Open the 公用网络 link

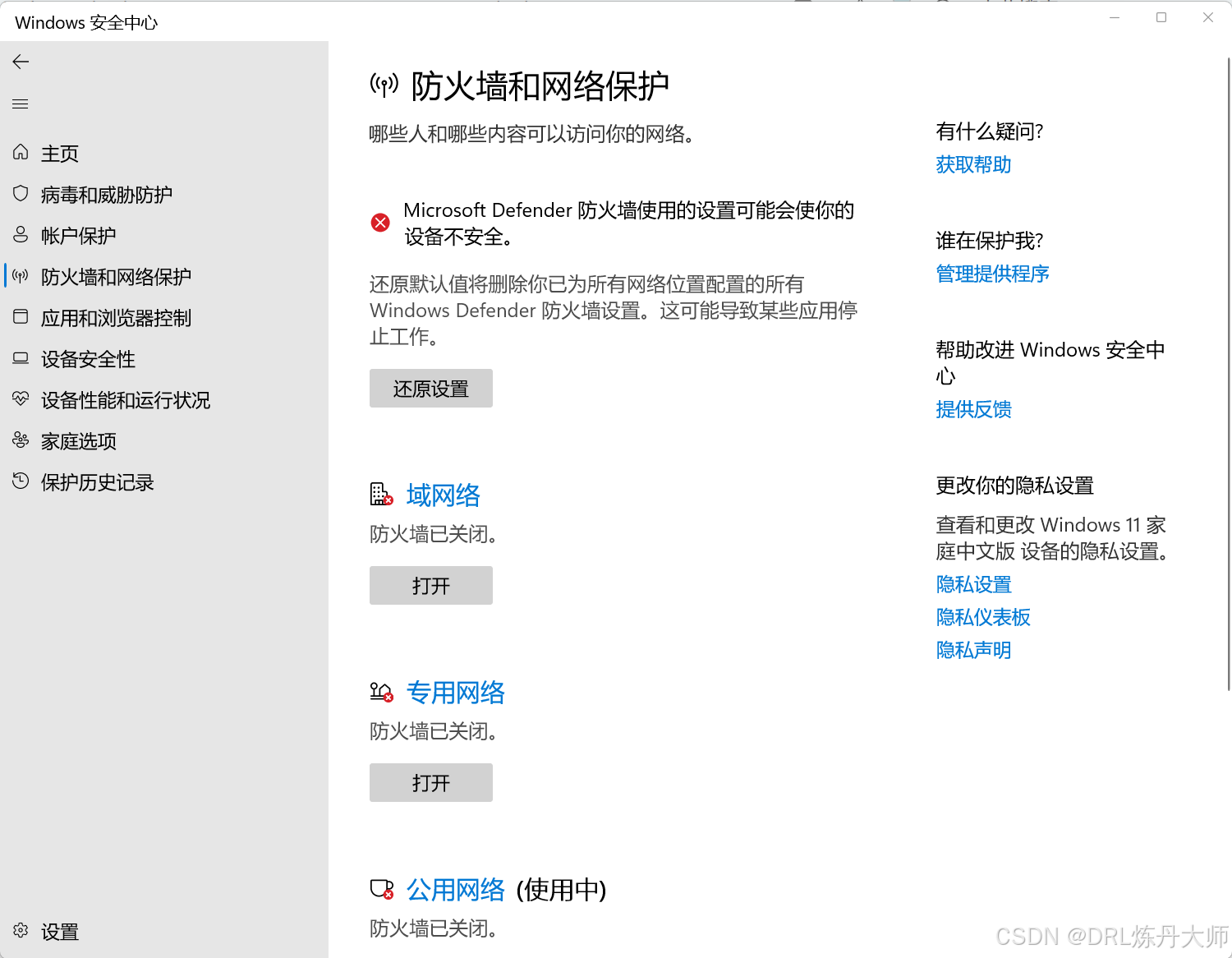pyautogui.click(x=456, y=890)
